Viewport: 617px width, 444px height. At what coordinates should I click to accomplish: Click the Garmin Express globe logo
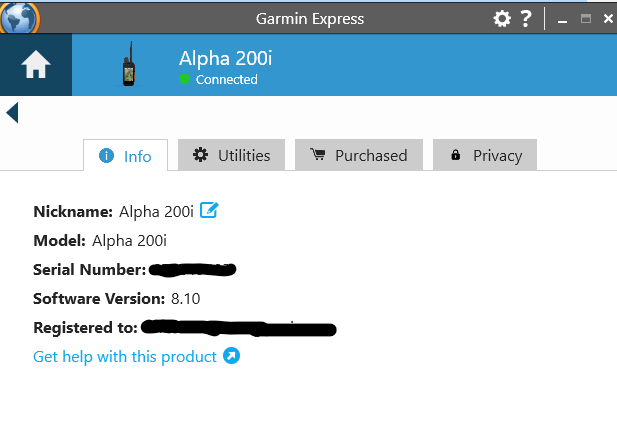click(20, 18)
